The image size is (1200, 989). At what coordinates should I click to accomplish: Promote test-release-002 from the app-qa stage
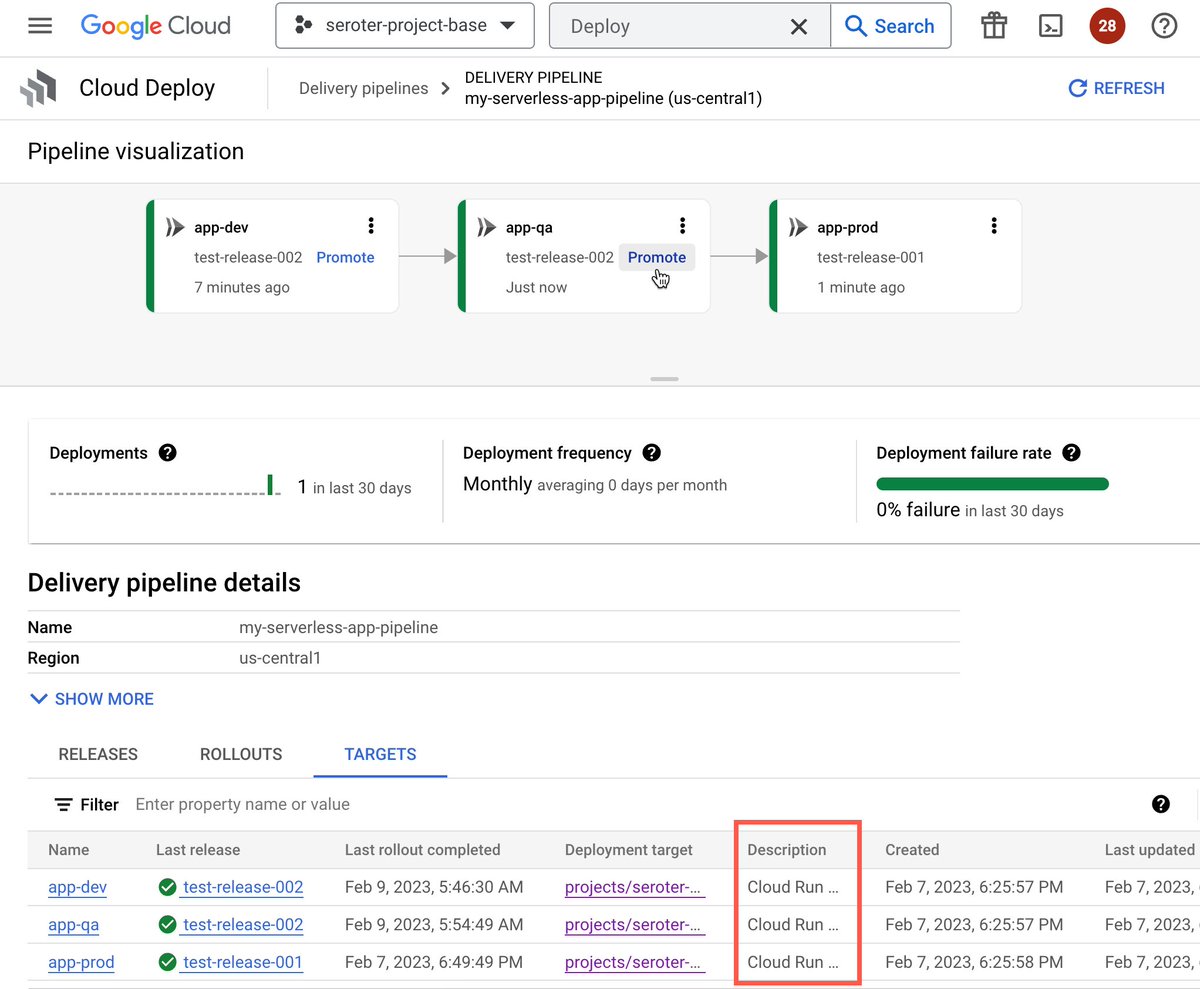[x=657, y=257]
